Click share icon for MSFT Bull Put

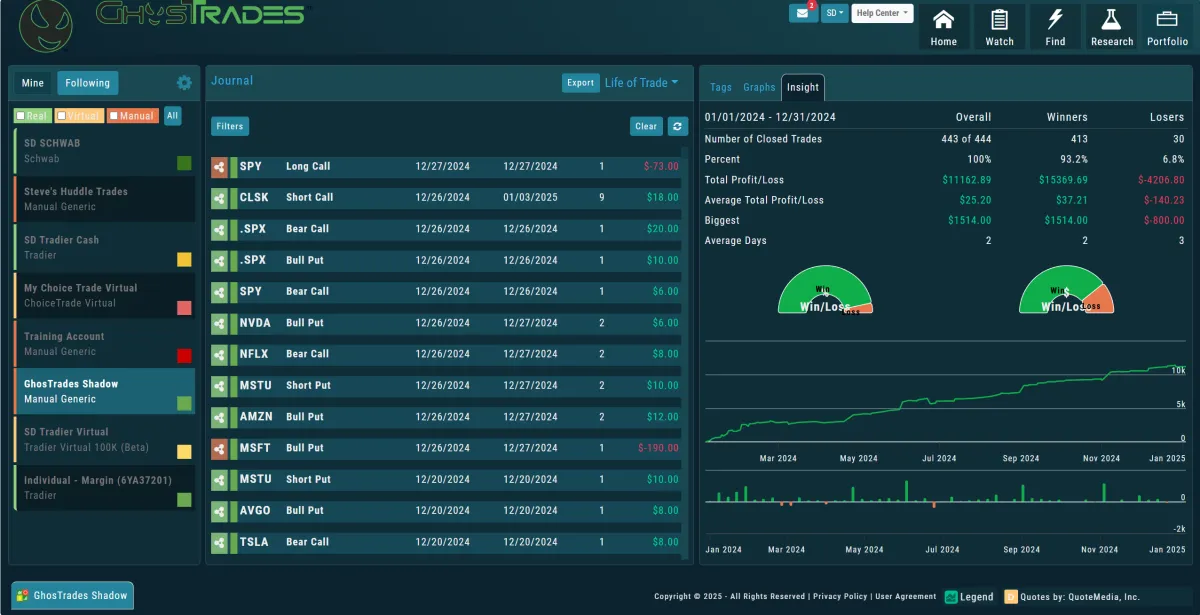(219, 448)
